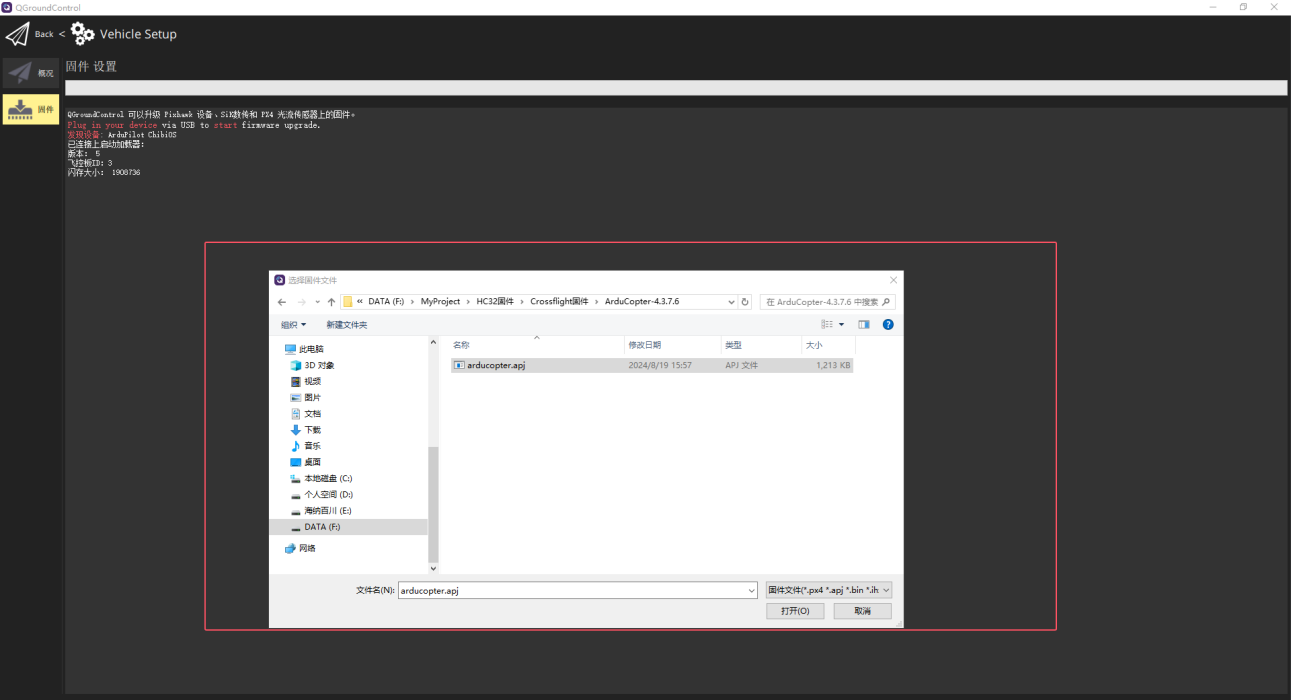Switch to the 概况 (Summary) sidebar tab

point(31,73)
